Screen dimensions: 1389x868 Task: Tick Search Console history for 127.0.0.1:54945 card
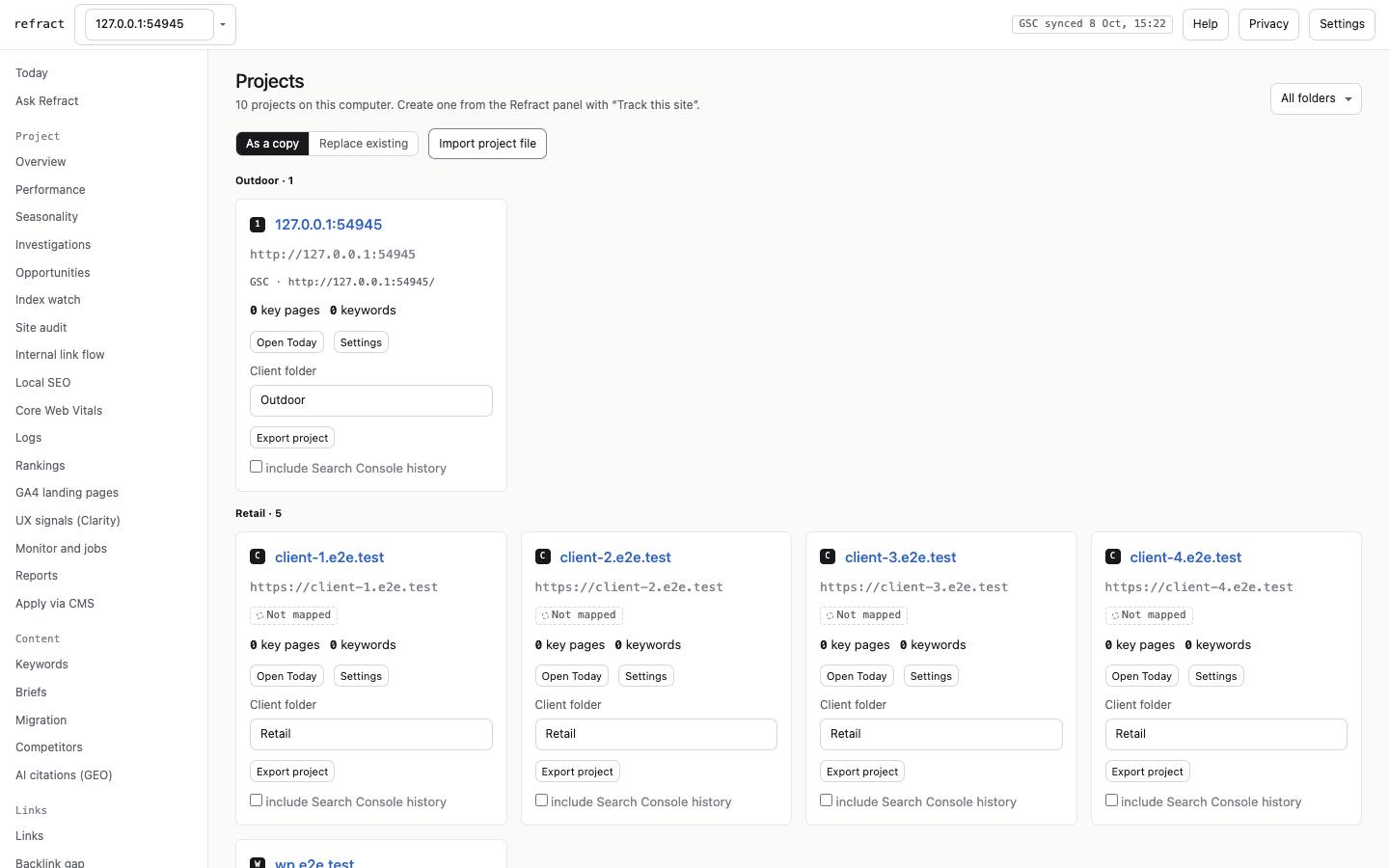click(x=257, y=467)
